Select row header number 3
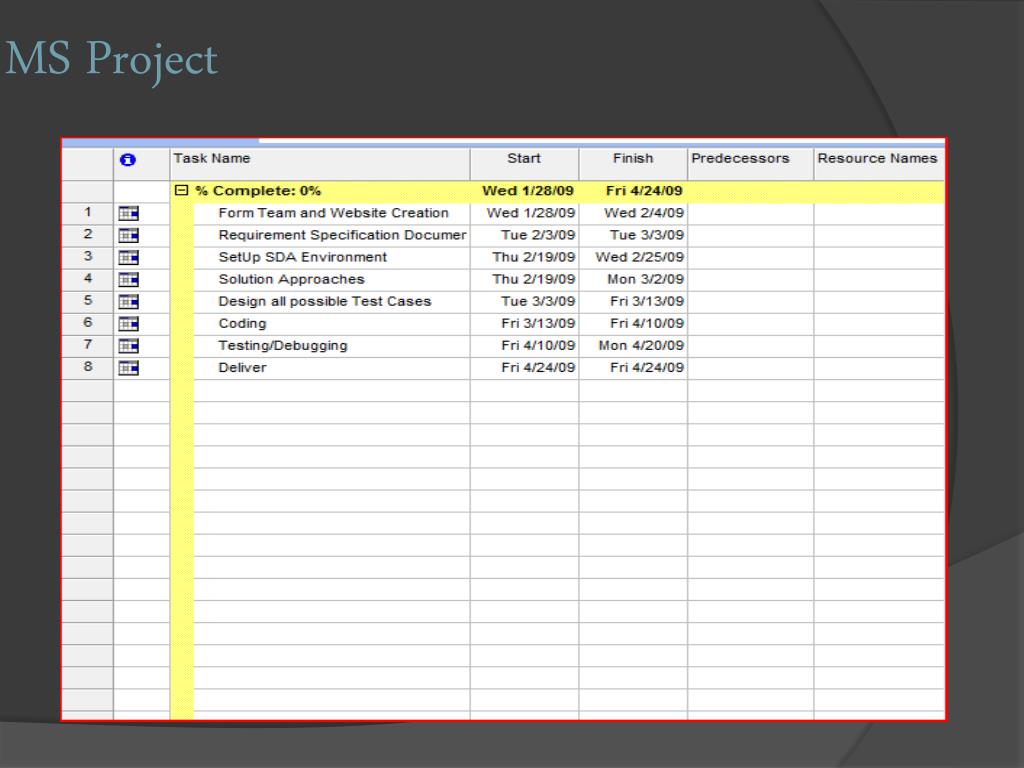Screen dimensions: 1024x768 88,257
